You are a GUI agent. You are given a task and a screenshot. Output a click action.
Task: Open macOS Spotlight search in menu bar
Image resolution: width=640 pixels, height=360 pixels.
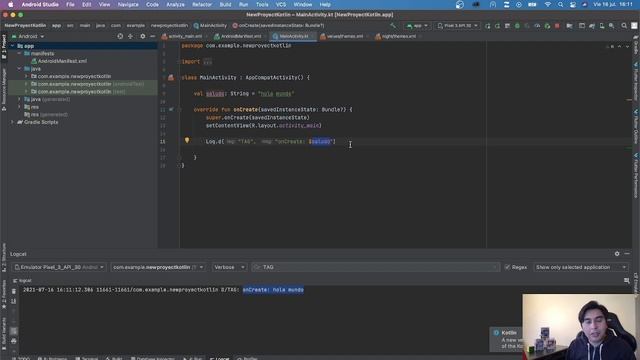point(560,4)
